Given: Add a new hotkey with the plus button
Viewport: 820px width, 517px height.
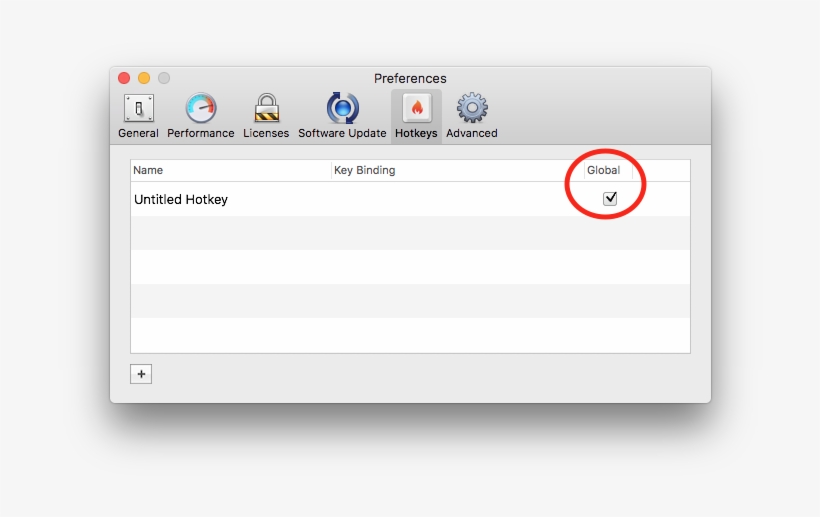Looking at the screenshot, I should [x=141, y=374].
